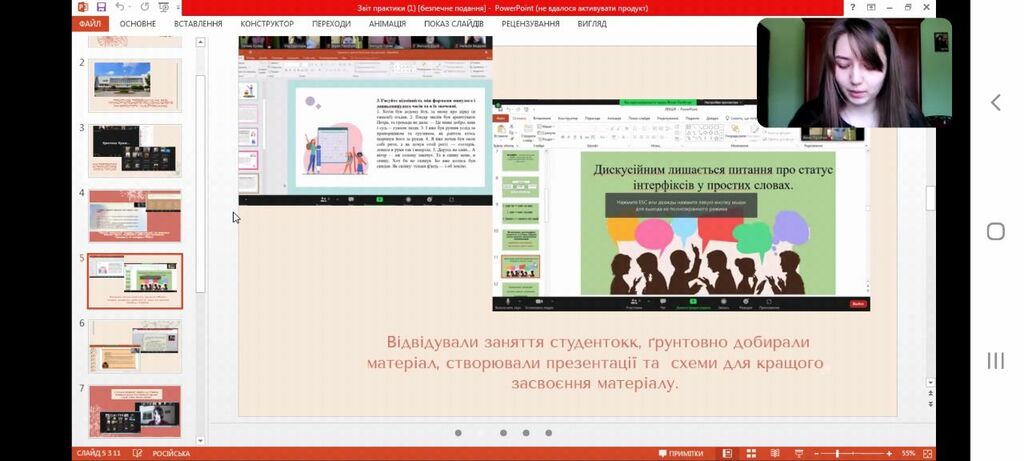
Task: Toggle ribbon display options
Action: coord(871,7)
